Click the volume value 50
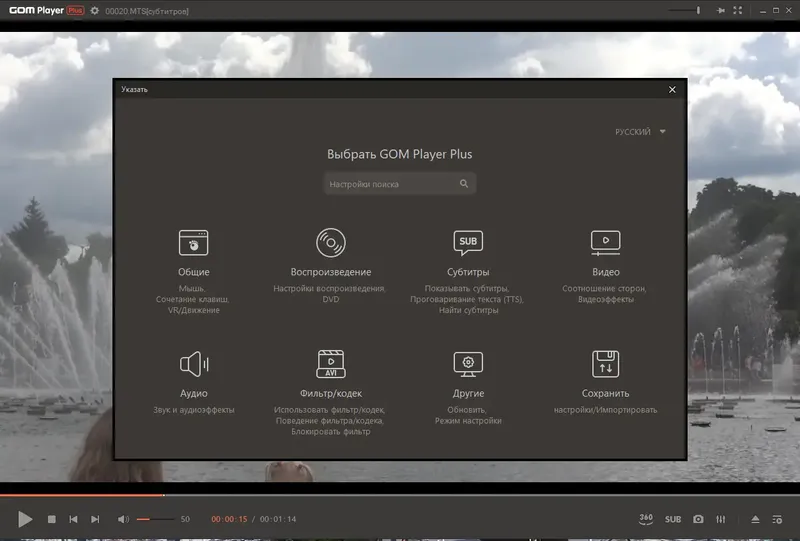 [185, 519]
